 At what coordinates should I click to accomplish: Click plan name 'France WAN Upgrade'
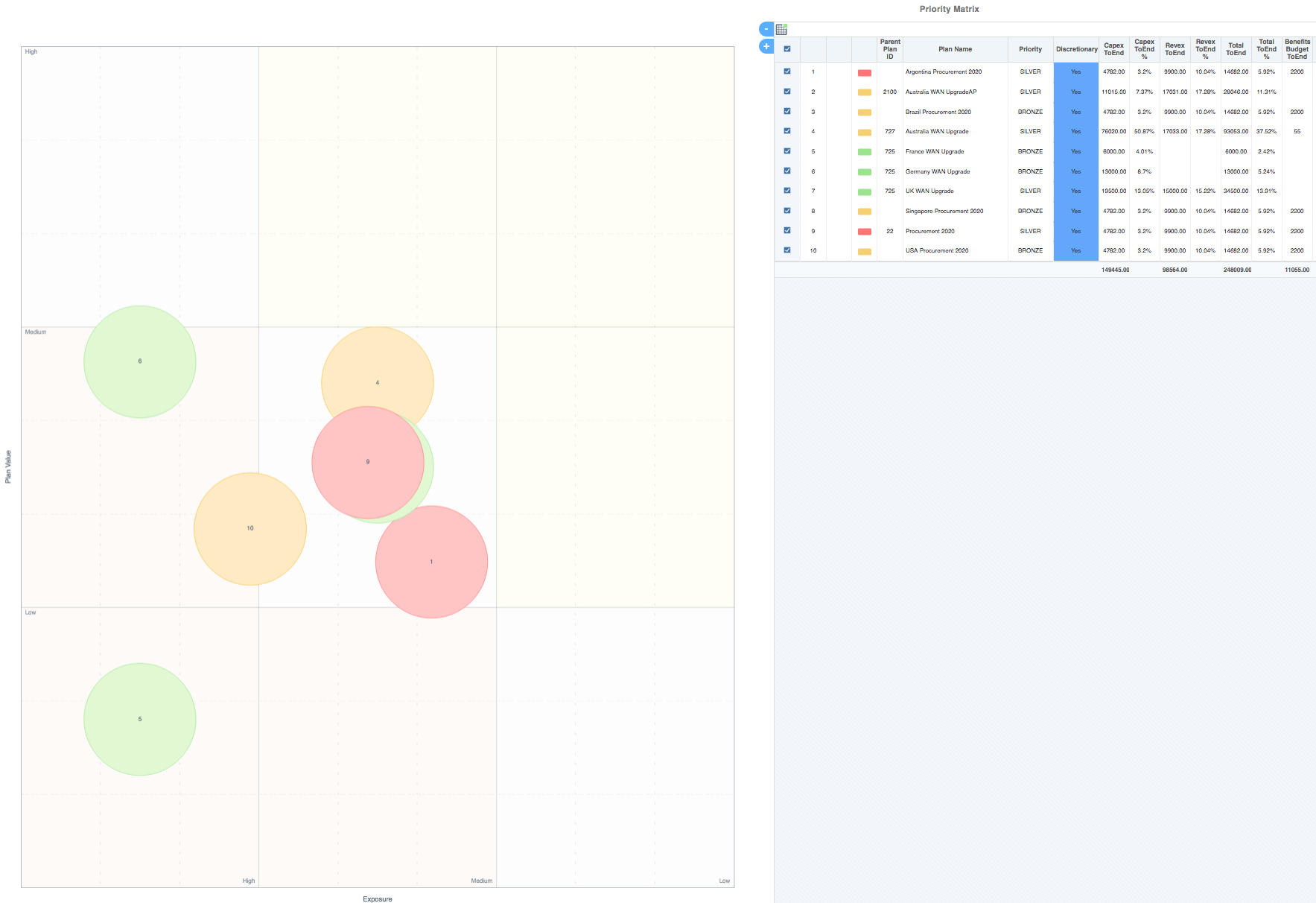pyautogui.click(x=935, y=152)
